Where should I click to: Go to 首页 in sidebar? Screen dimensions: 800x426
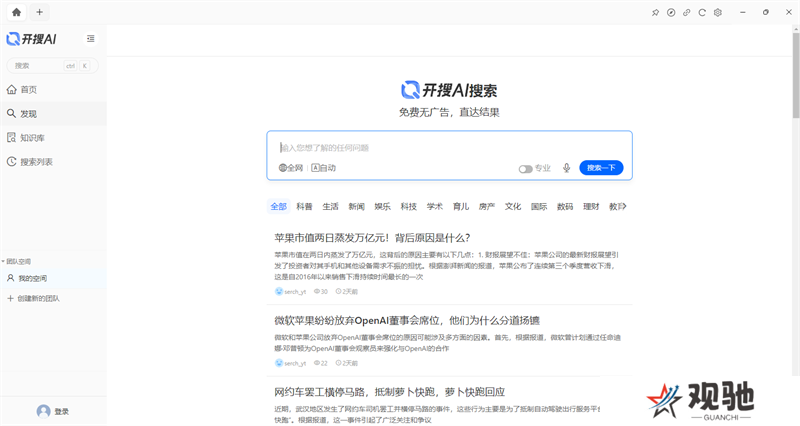[53, 90]
